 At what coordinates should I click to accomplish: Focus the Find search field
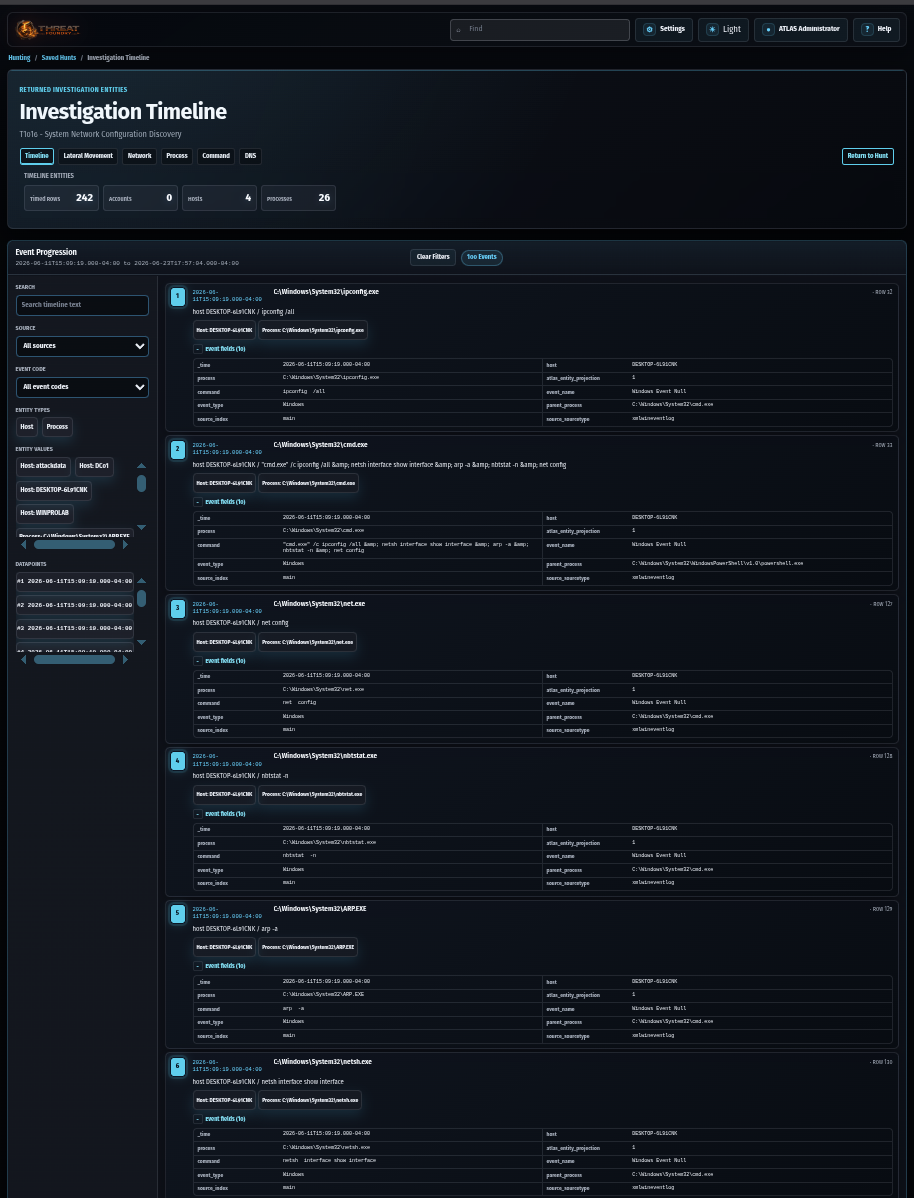pos(540,29)
